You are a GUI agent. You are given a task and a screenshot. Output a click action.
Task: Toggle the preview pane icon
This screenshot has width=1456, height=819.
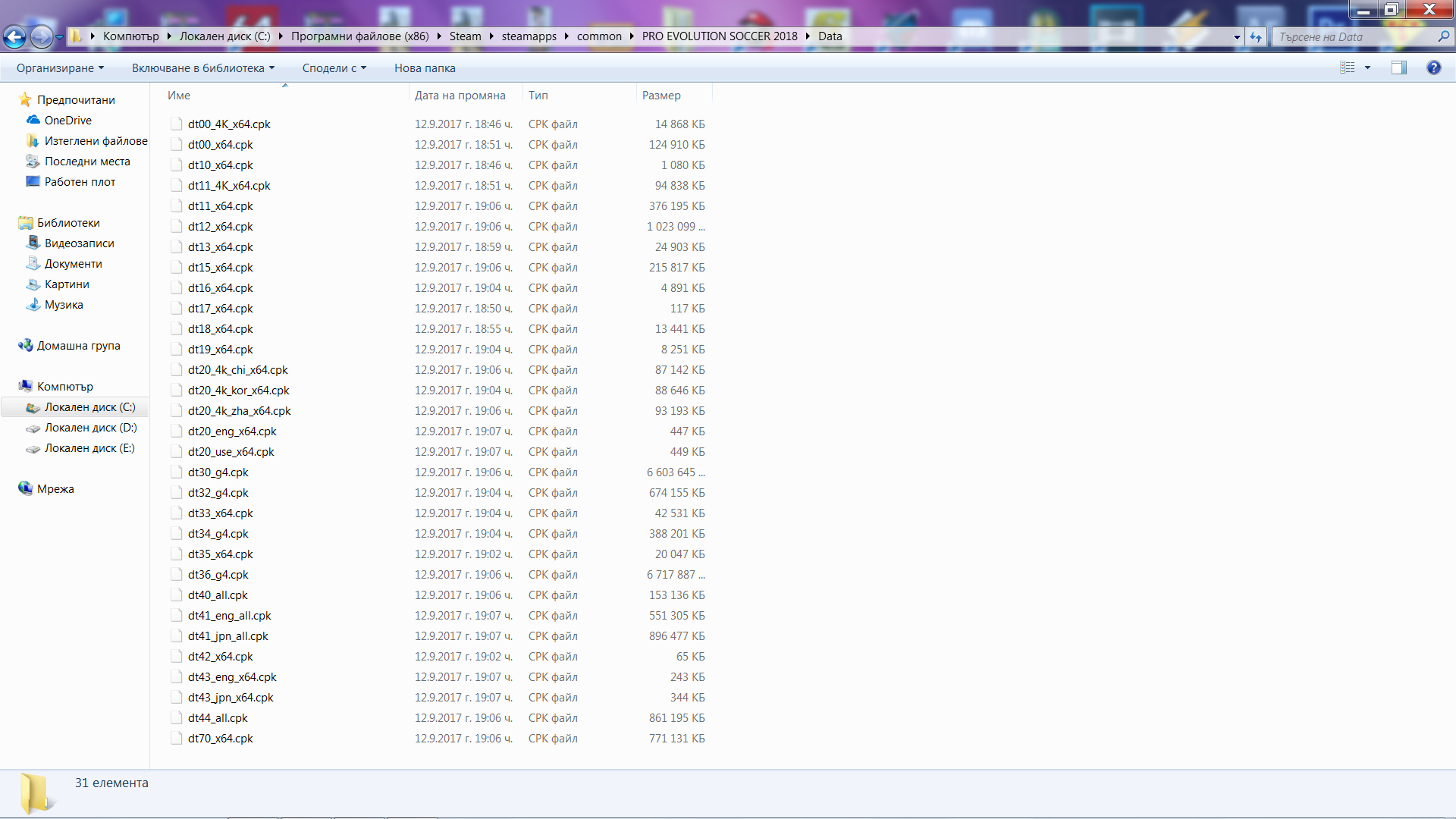tap(1399, 68)
